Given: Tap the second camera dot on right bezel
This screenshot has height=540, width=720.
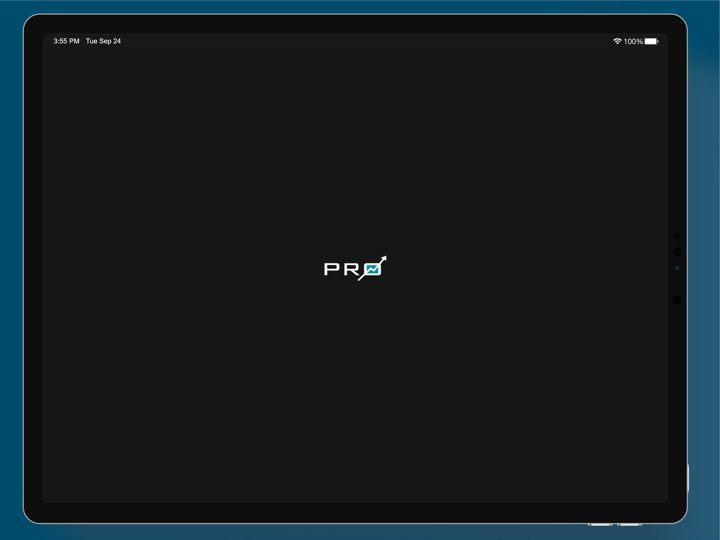Looking at the screenshot, I should coord(677,252).
